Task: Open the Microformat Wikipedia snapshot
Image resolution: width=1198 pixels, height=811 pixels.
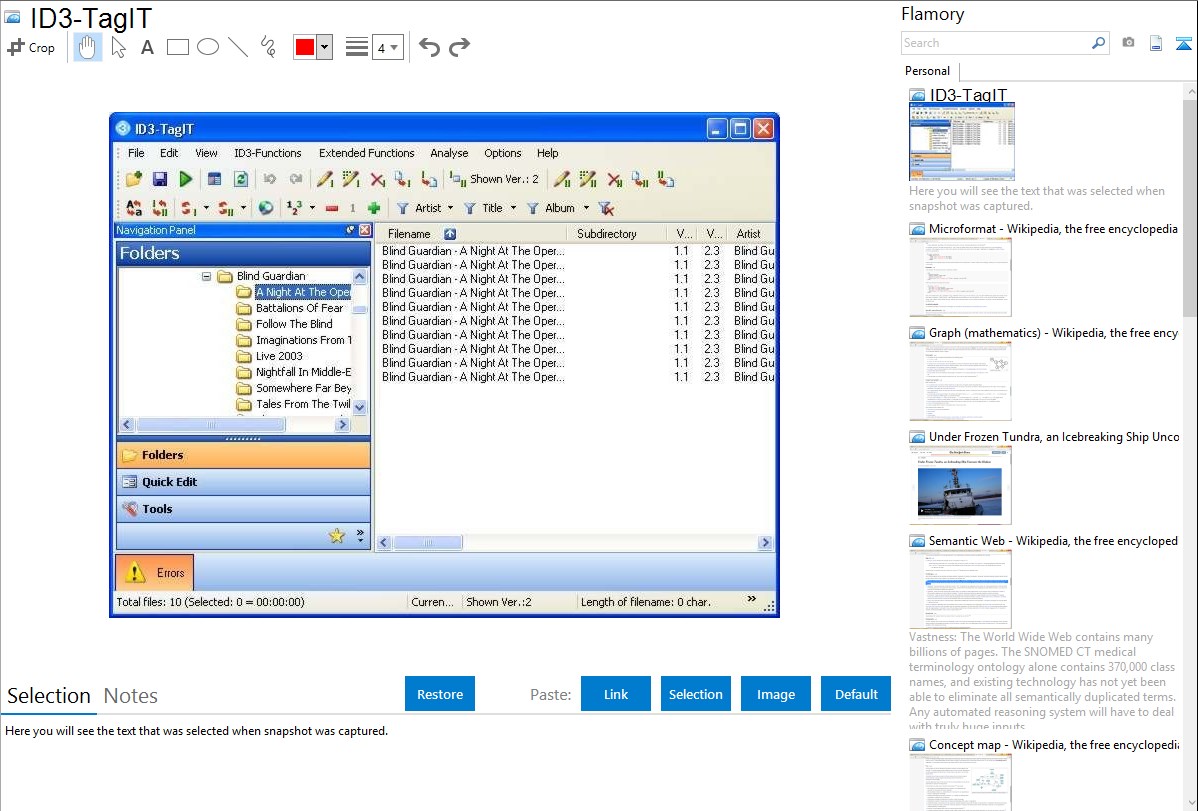Action: (960, 277)
